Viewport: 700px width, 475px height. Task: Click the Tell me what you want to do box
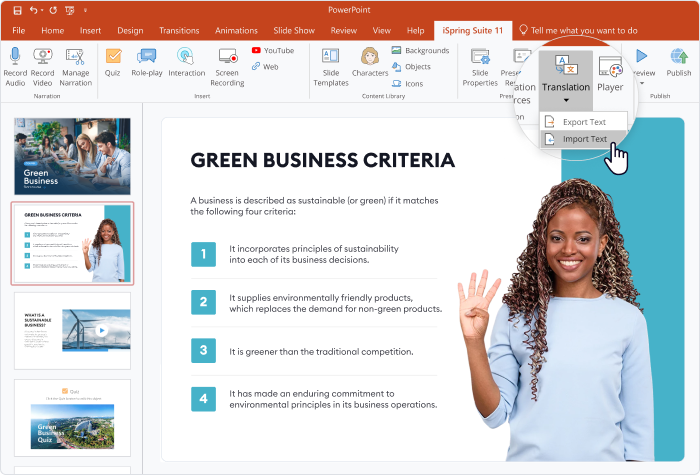(578, 30)
